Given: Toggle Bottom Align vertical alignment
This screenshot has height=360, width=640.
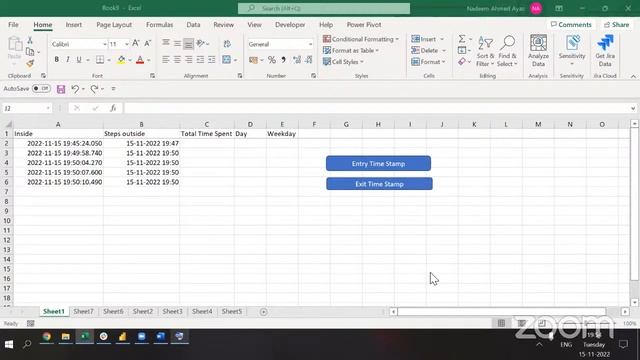Looking at the screenshot, I should 188,43.
